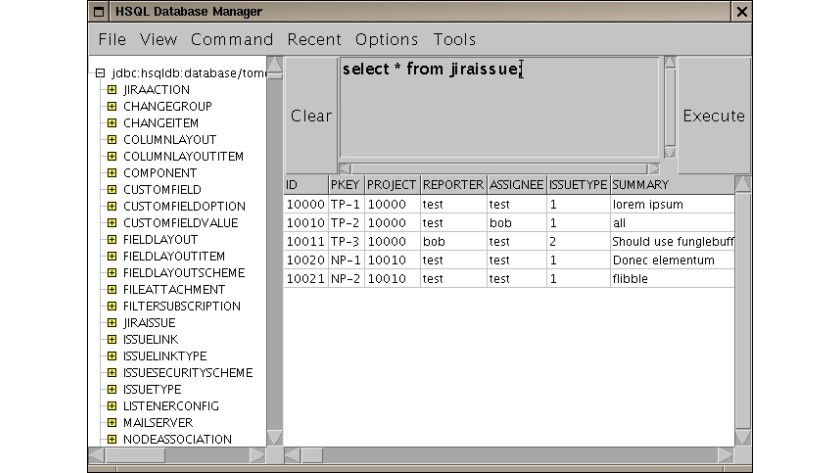Expand the CUSTOMFIELDOPTION table node
The width and height of the screenshot is (840, 473).
111,206
